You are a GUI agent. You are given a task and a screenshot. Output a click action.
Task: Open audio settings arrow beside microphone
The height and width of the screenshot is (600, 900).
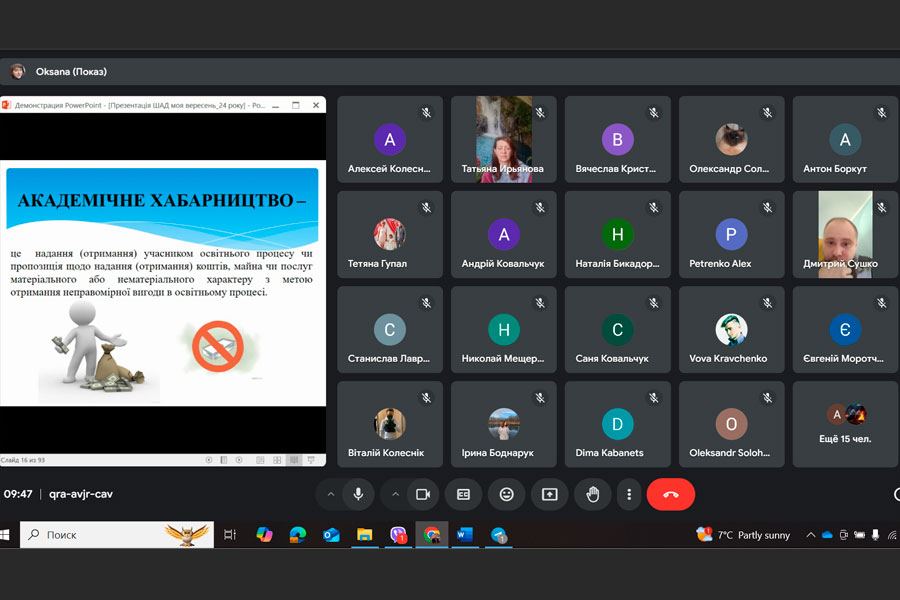pyautogui.click(x=331, y=494)
